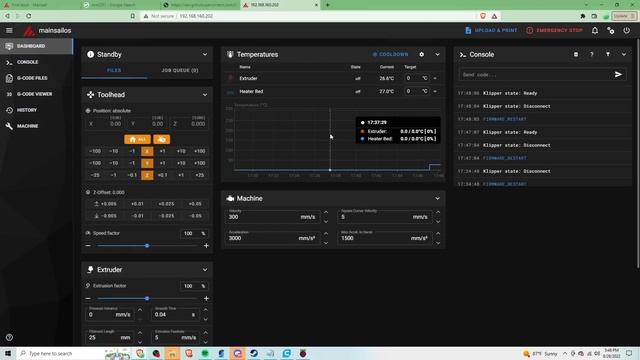
Task: Open Extruder target preset dropdown
Action: point(435,78)
